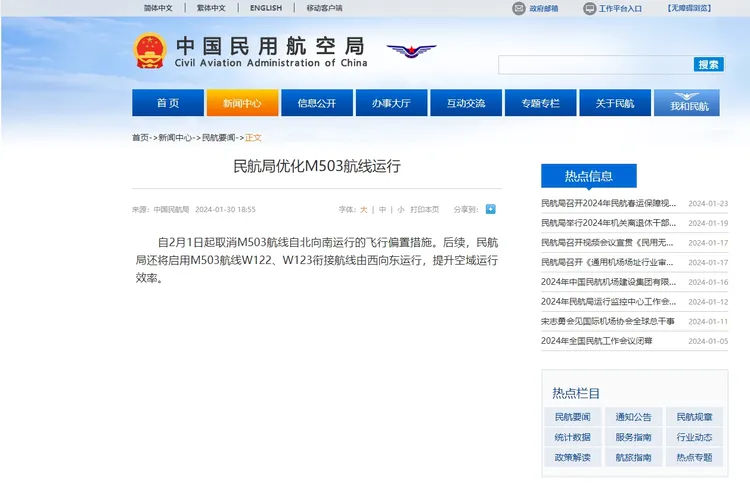This screenshot has height=497, width=750.
Task: Open news 民航局召开《通用机场场址行业审...
Action: coord(607,262)
